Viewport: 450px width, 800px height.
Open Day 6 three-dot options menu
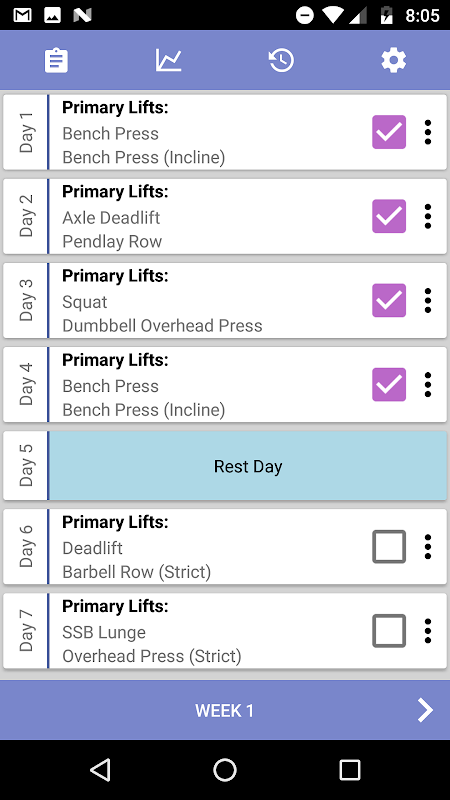click(x=428, y=546)
